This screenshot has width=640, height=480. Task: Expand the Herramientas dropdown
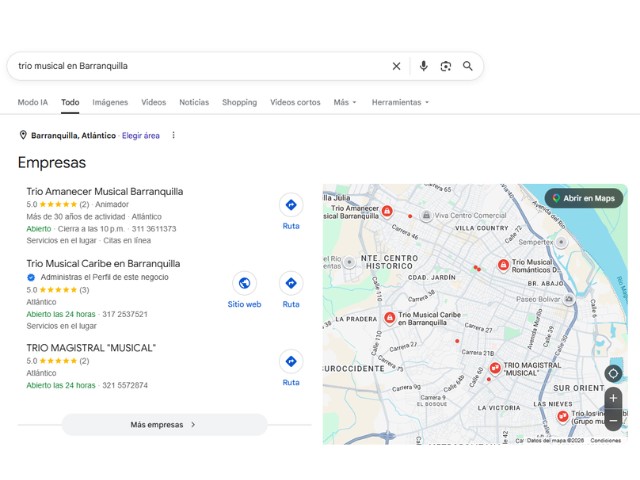(400, 102)
